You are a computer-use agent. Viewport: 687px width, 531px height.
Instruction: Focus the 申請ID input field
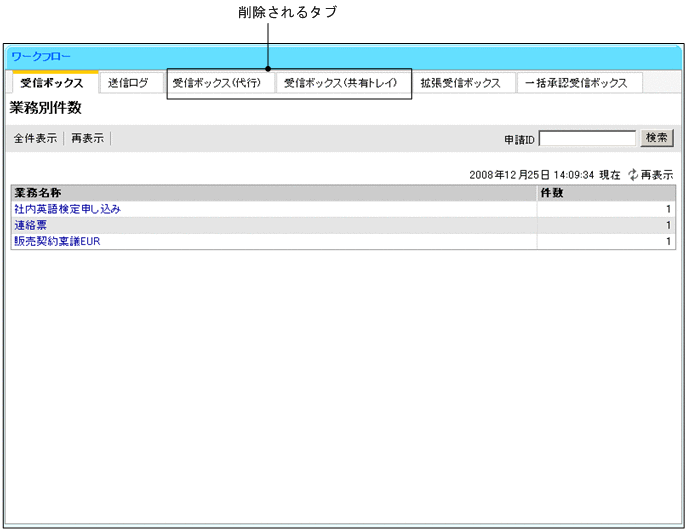tap(587, 138)
